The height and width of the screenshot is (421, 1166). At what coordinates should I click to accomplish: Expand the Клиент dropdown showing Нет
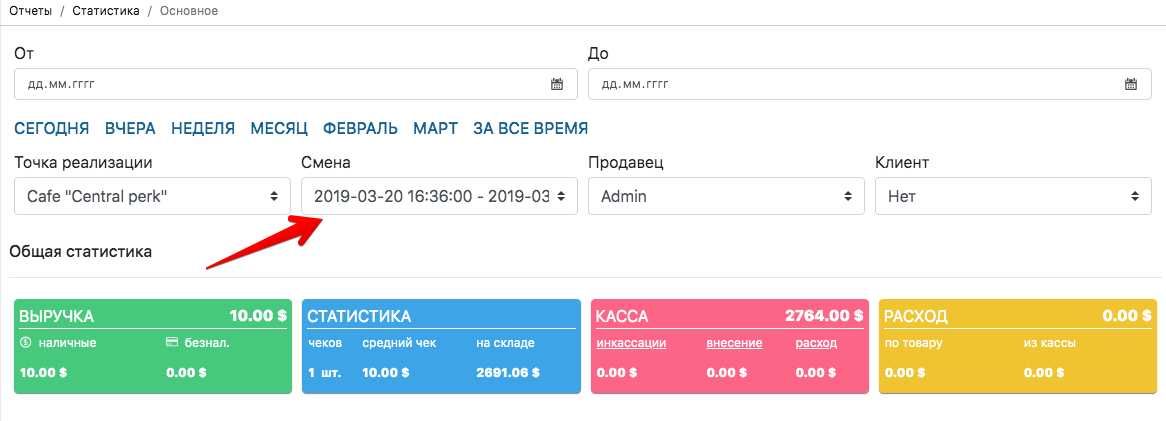[1013, 196]
